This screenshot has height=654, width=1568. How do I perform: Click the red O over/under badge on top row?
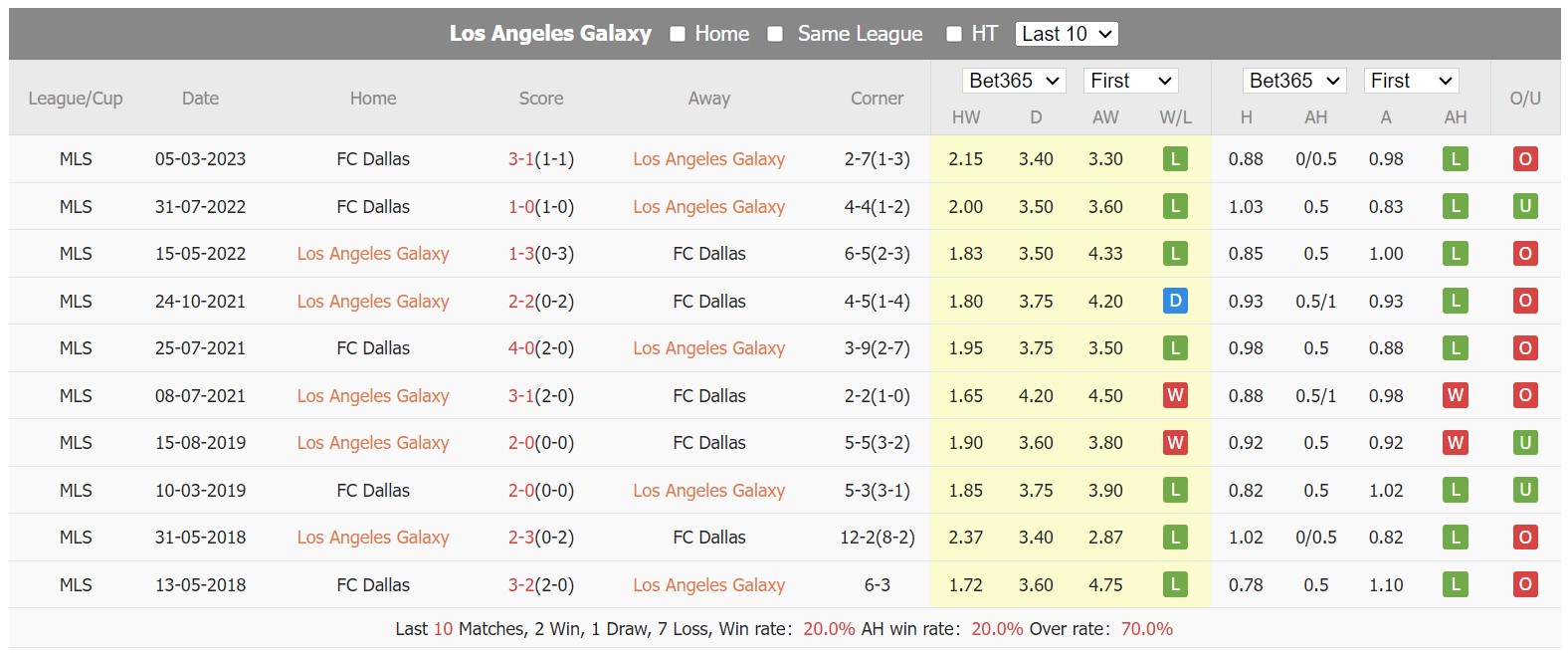pos(1525,158)
